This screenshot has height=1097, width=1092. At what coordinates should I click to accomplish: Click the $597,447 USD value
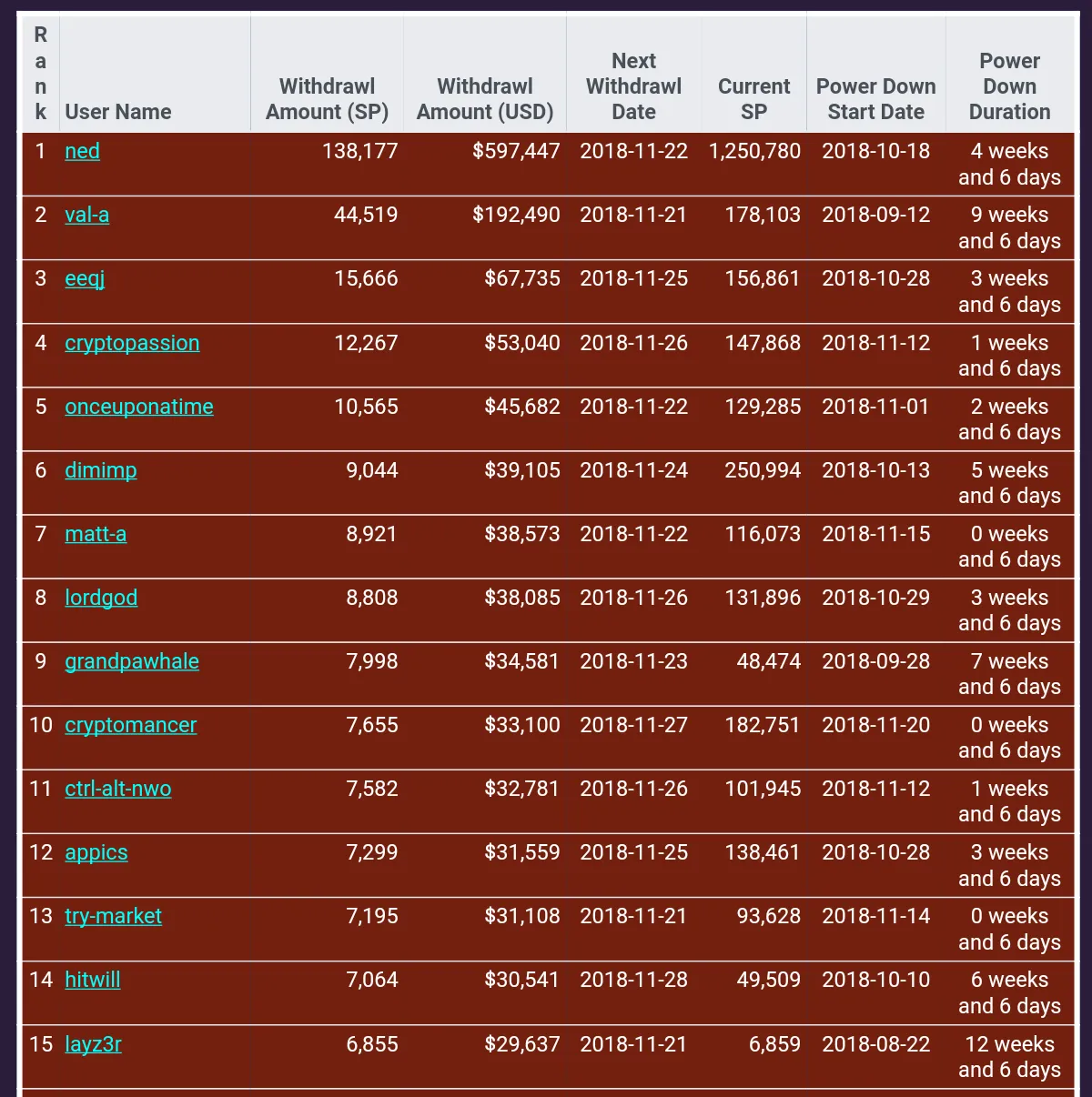[x=516, y=152]
